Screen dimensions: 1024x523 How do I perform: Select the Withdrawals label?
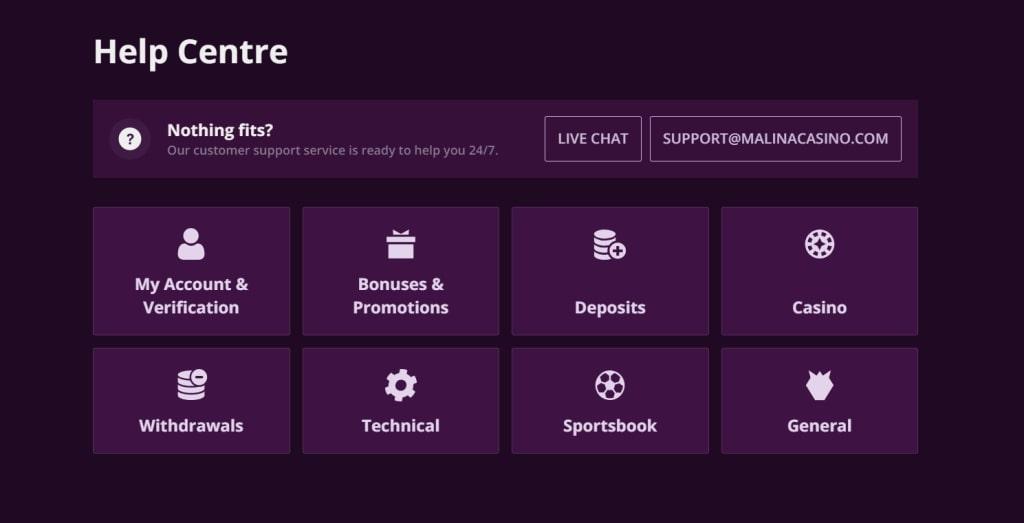[x=191, y=426]
